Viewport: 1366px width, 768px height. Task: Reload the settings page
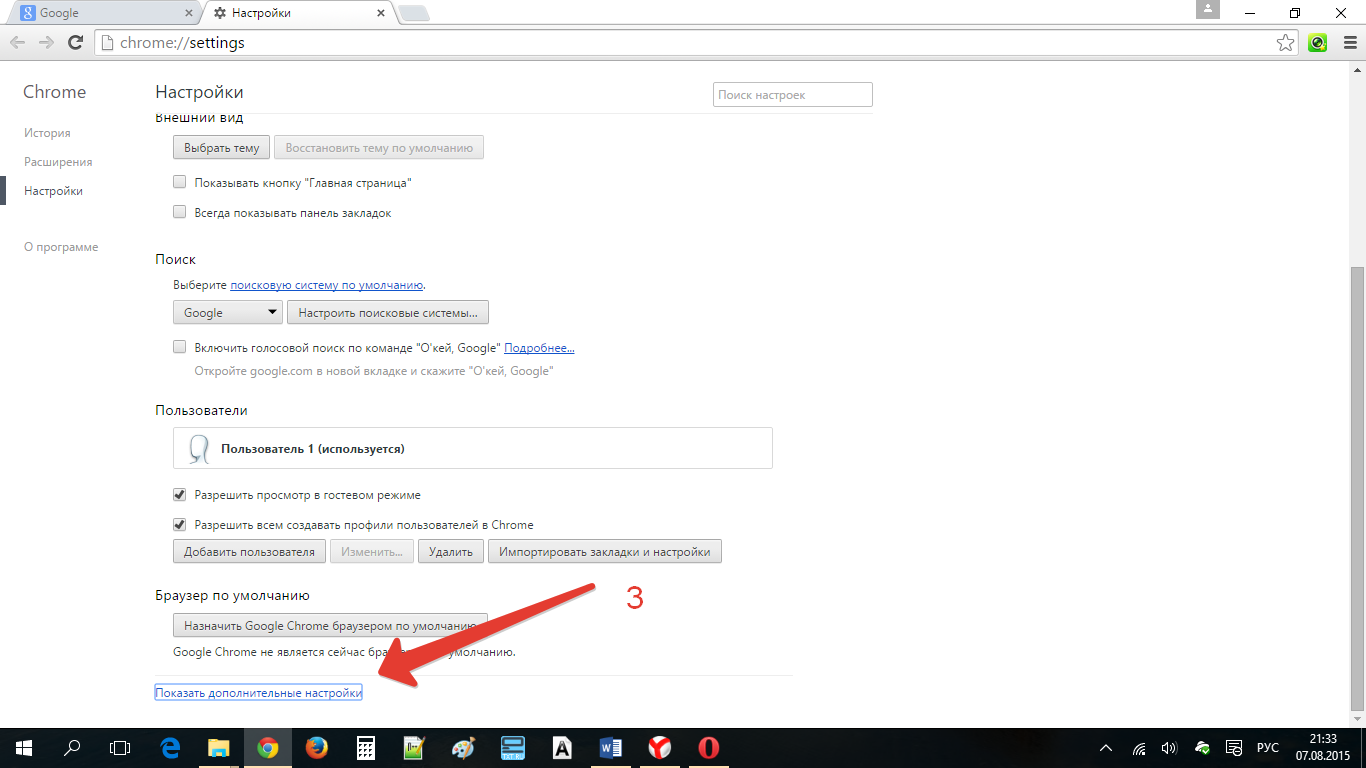pyautogui.click(x=75, y=43)
